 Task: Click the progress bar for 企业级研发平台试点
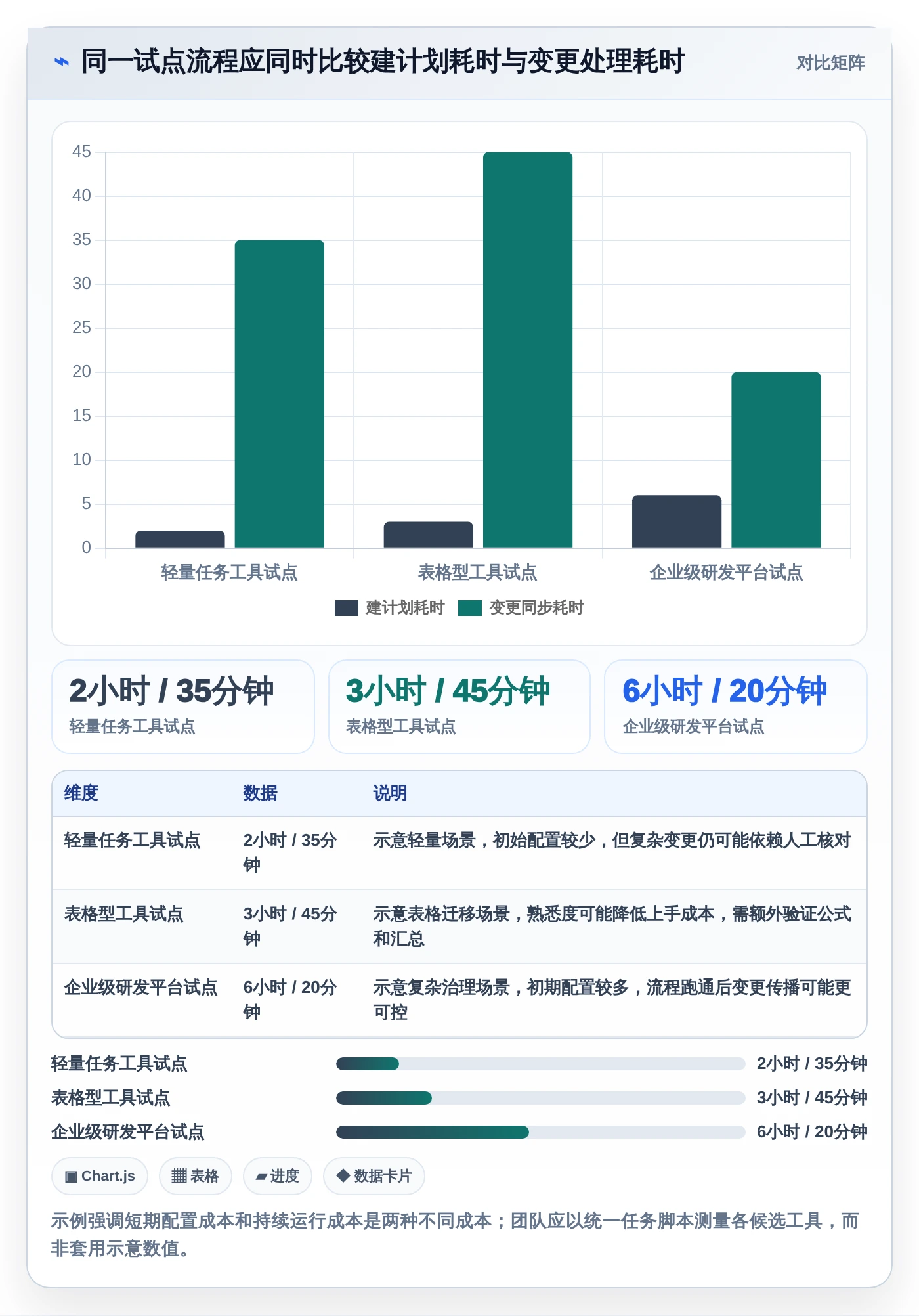[x=541, y=1132]
